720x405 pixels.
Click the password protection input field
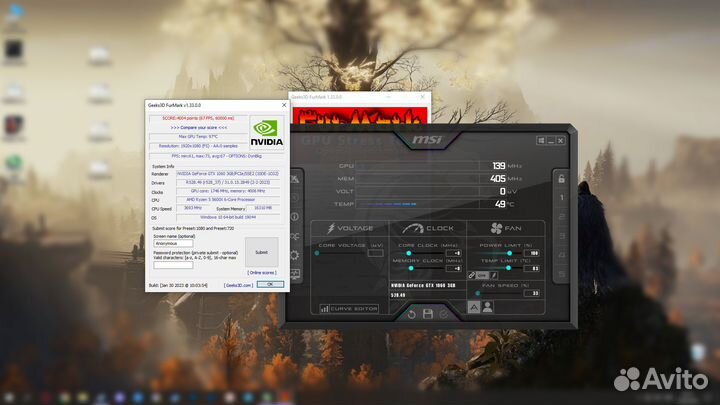[x=173, y=265]
